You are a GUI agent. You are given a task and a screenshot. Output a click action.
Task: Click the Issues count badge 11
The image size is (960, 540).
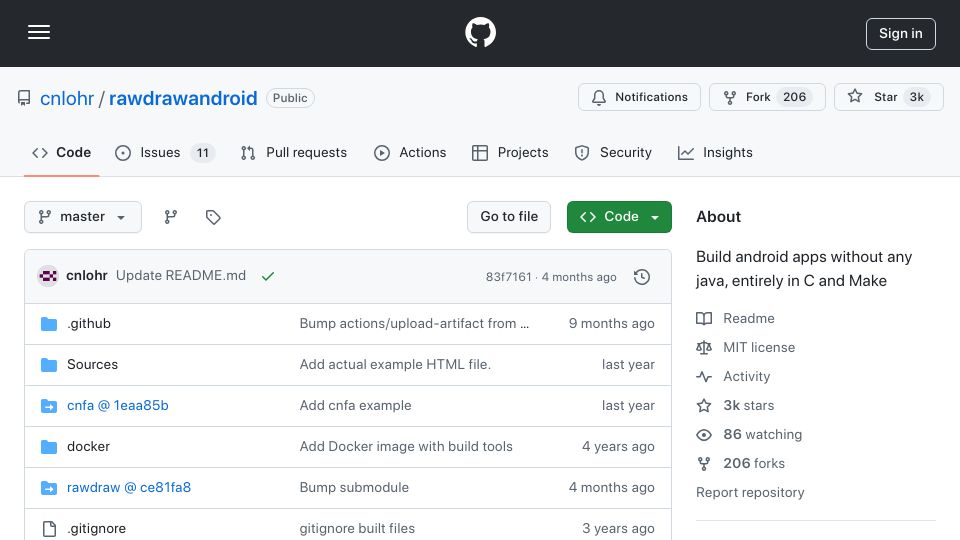pos(203,152)
